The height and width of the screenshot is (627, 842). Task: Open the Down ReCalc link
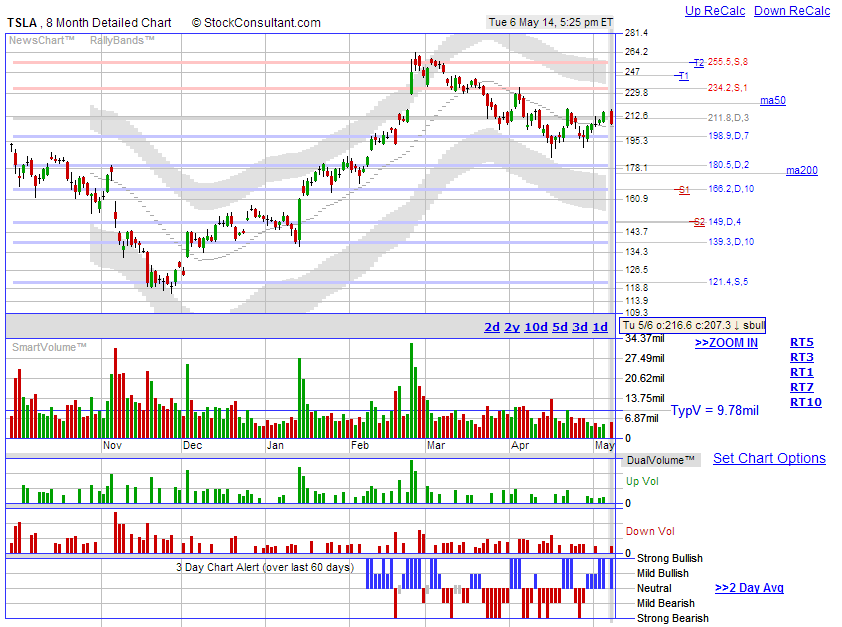(792, 11)
